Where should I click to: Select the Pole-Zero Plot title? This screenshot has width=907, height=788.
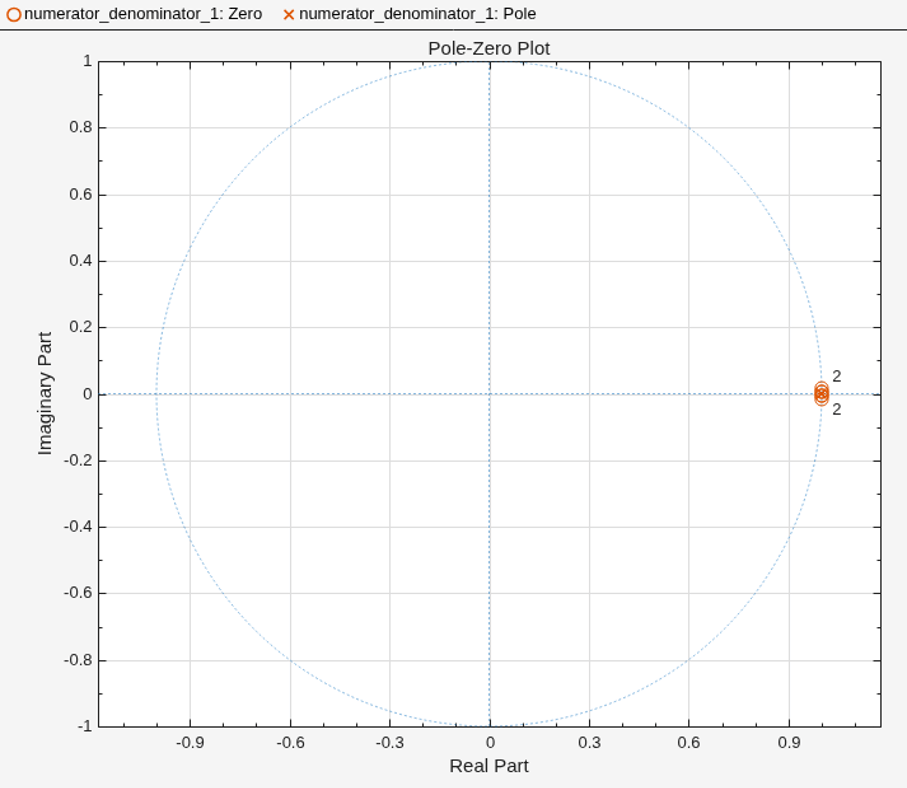489,49
